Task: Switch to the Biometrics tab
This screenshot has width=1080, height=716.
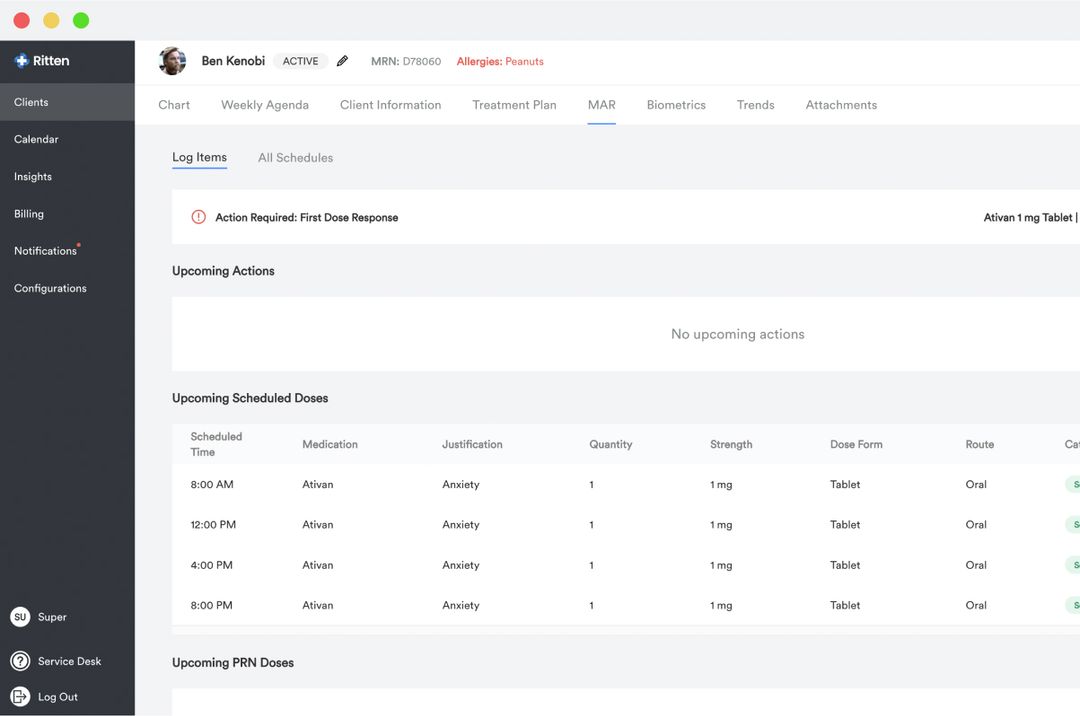Action: (x=676, y=104)
